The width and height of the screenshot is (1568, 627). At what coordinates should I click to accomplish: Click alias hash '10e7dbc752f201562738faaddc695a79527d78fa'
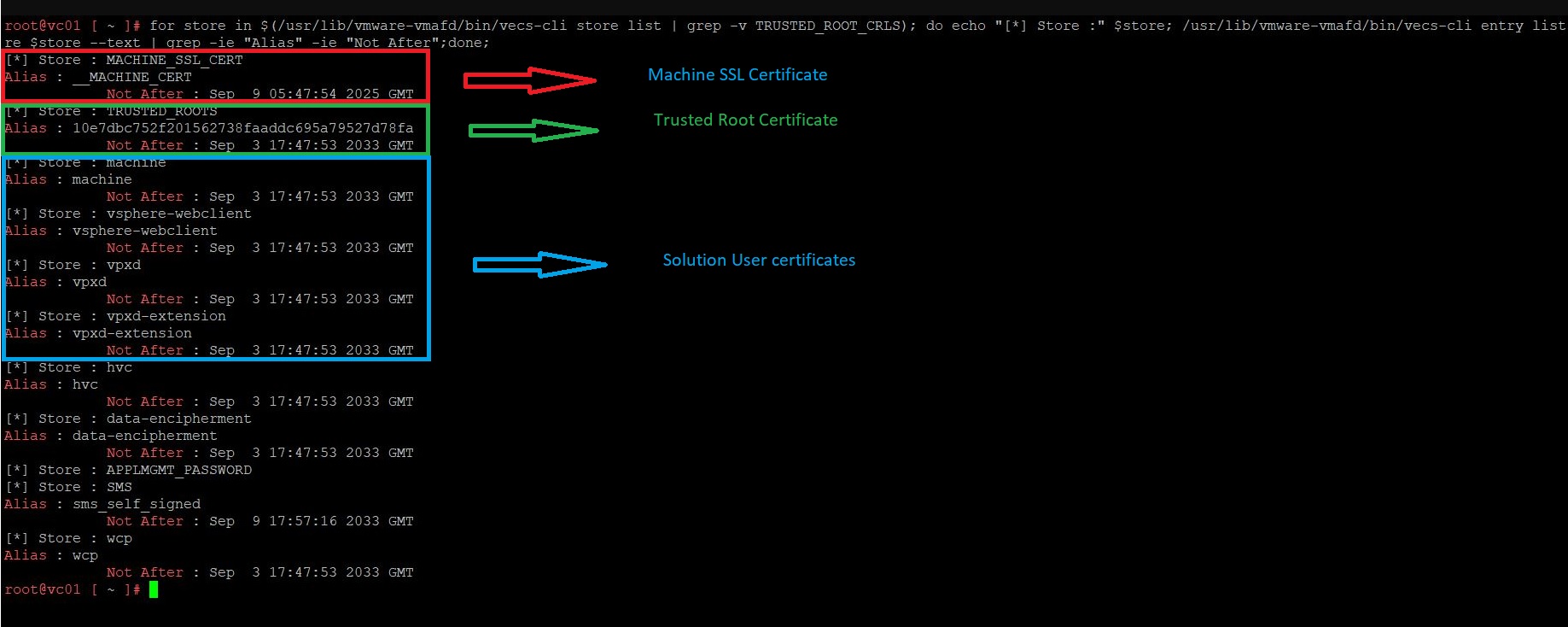[243, 128]
